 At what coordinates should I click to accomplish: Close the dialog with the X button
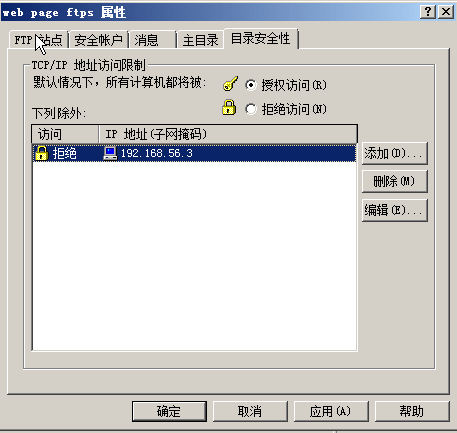[446, 12]
